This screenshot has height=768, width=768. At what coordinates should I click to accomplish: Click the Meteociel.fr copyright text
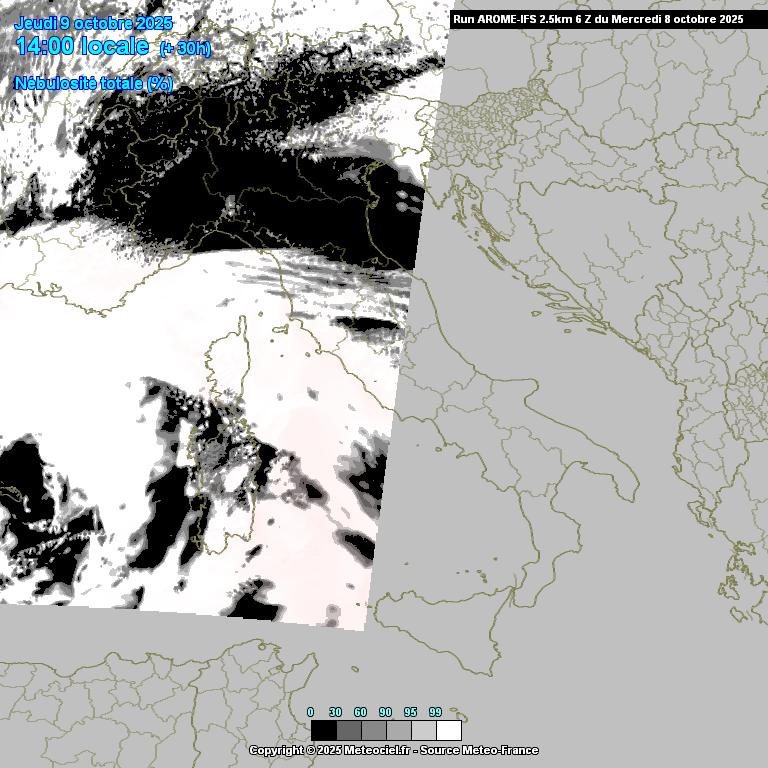330,750
